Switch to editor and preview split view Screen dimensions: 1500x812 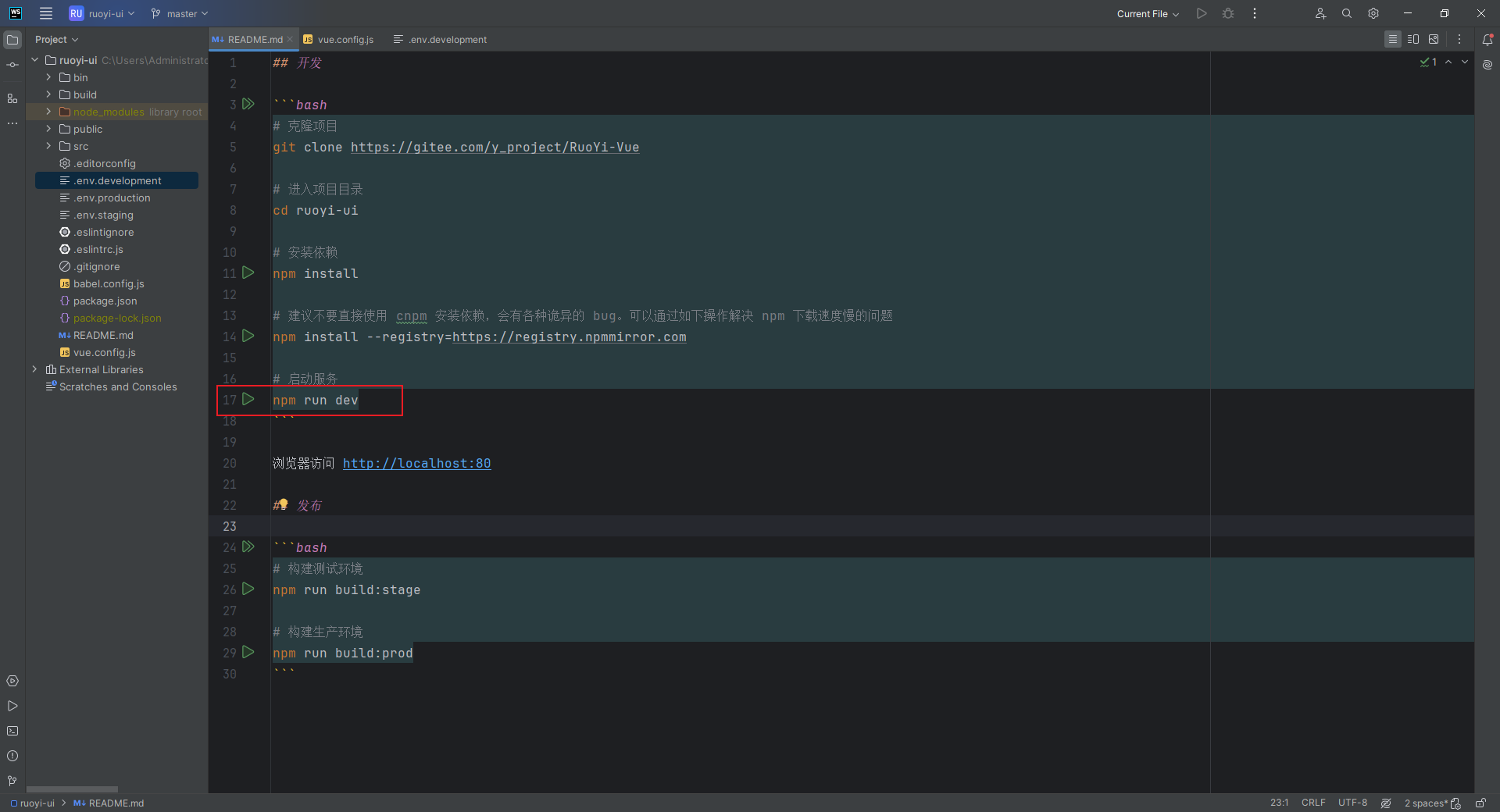(1413, 39)
